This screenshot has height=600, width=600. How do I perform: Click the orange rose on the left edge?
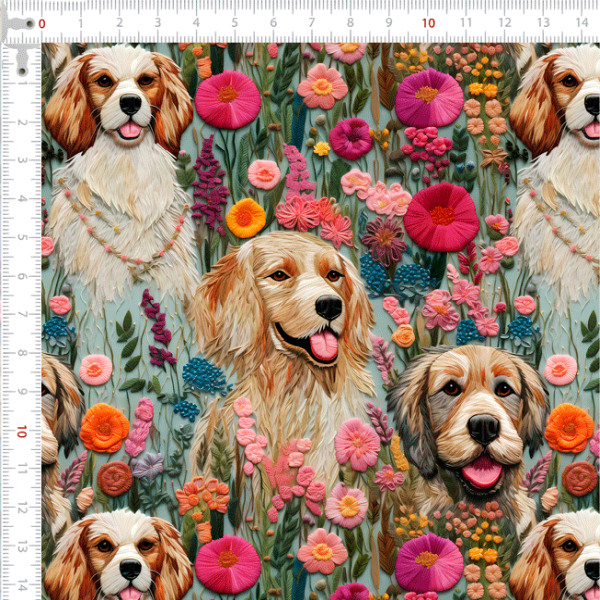pos(104,428)
